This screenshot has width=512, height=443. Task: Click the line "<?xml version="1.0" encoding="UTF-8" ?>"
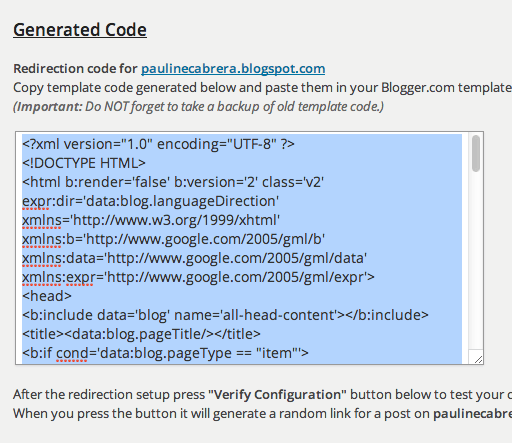pyautogui.click(x=158, y=144)
